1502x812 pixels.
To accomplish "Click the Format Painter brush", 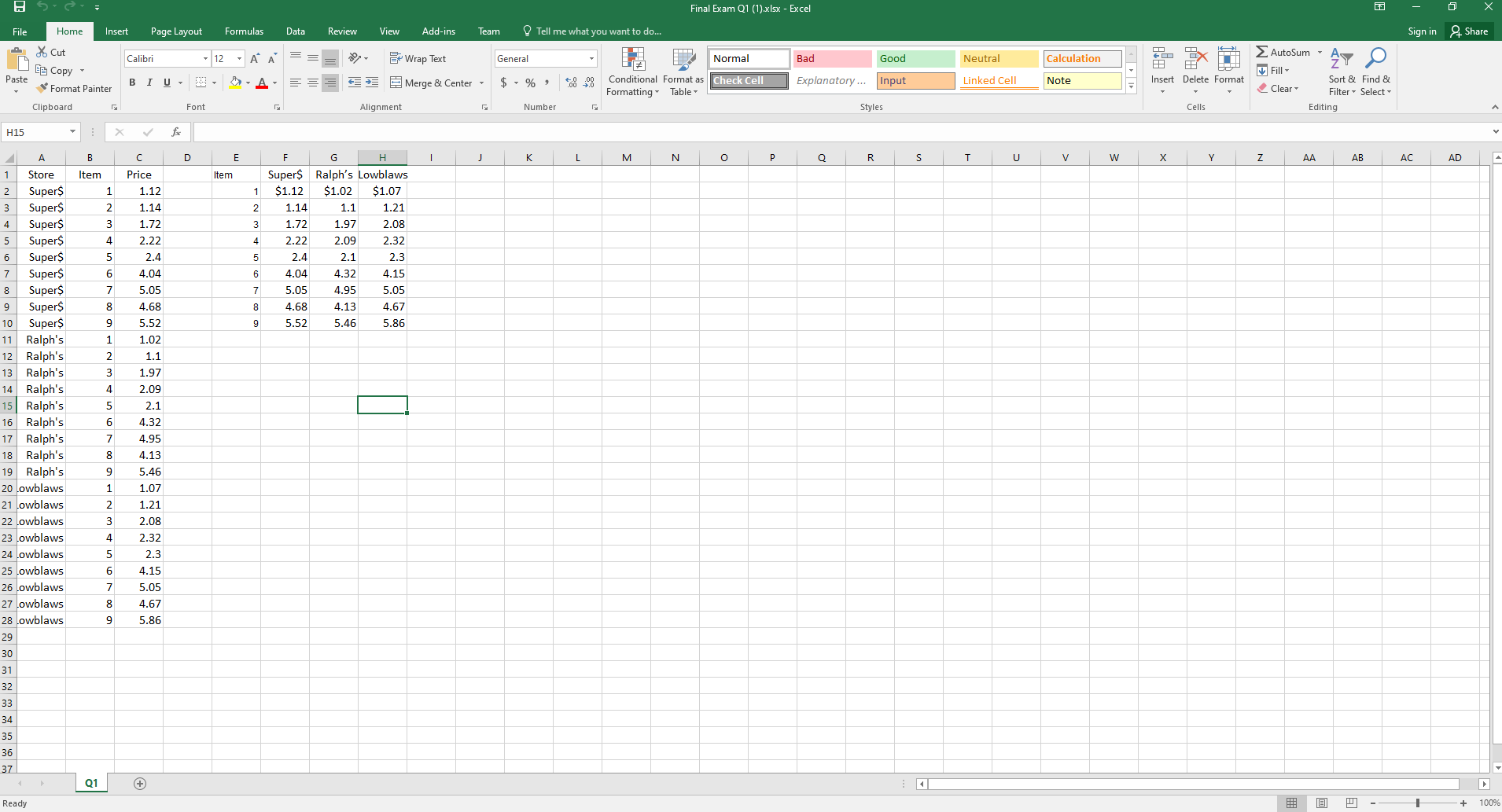I will (42, 88).
